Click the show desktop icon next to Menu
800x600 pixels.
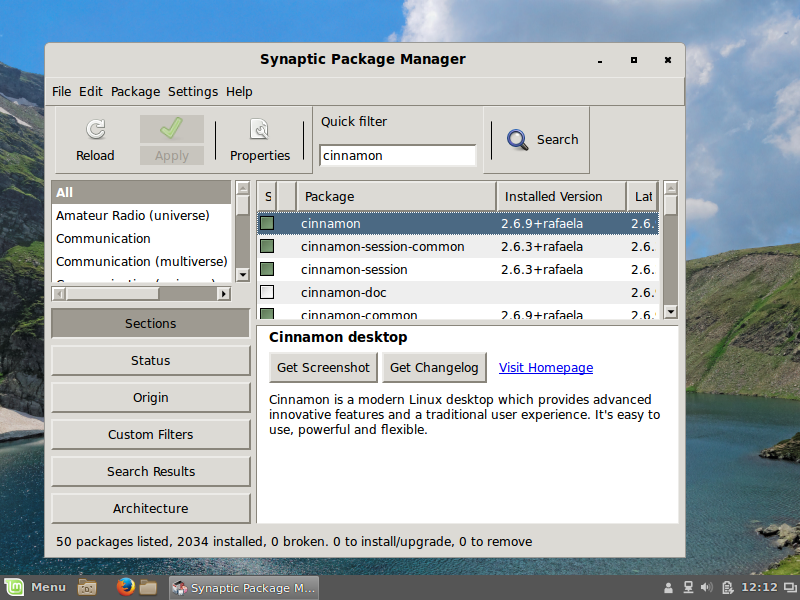[x=87, y=587]
